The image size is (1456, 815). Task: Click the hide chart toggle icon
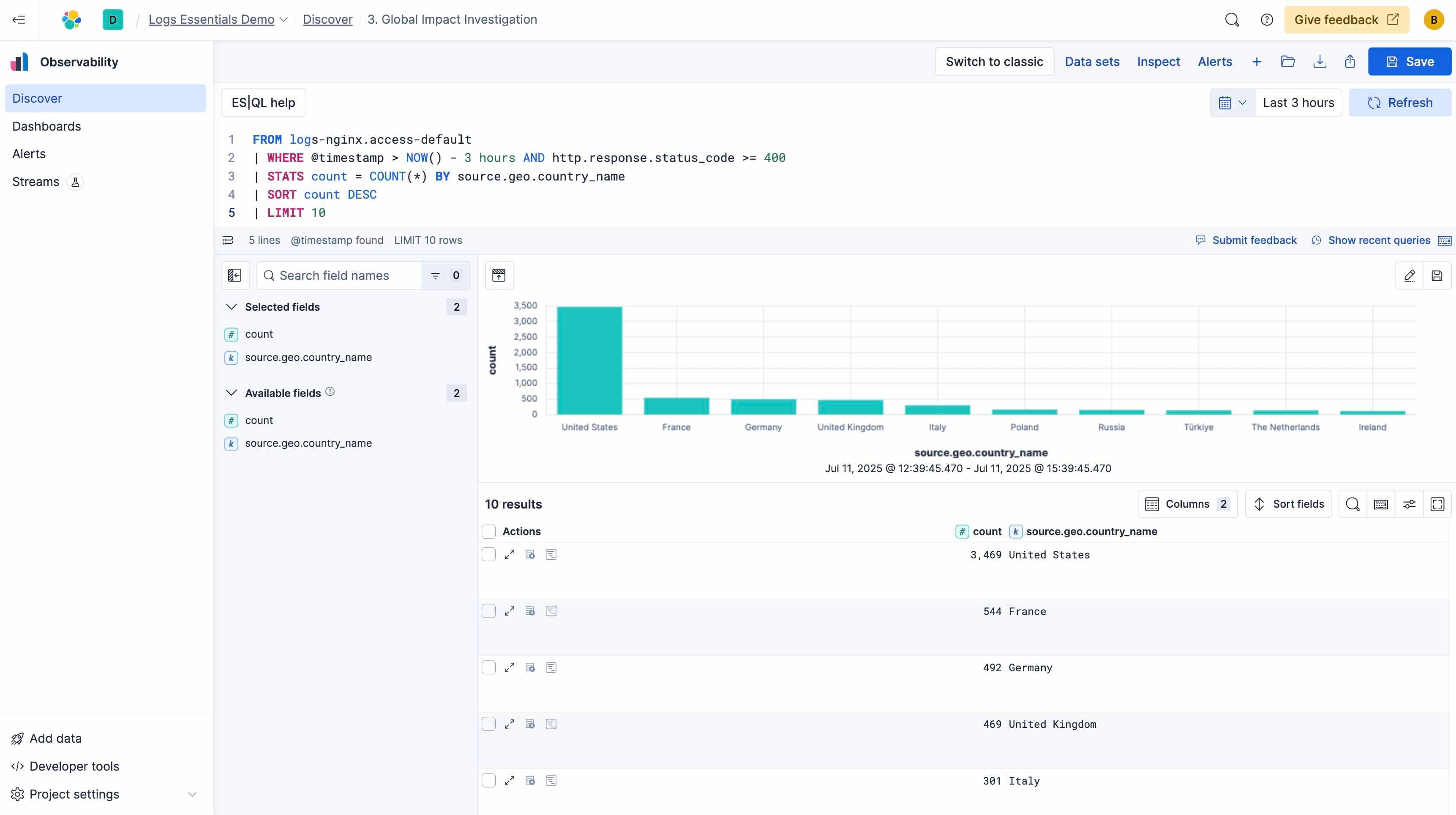point(499,276)
